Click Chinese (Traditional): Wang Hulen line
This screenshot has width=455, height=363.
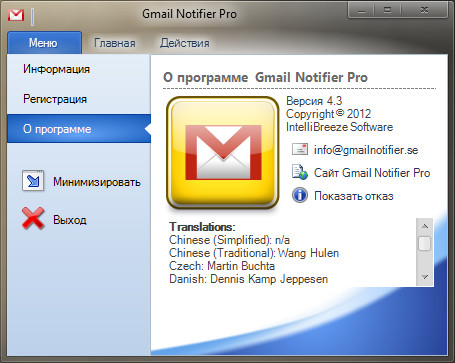(x=254, y=253)
